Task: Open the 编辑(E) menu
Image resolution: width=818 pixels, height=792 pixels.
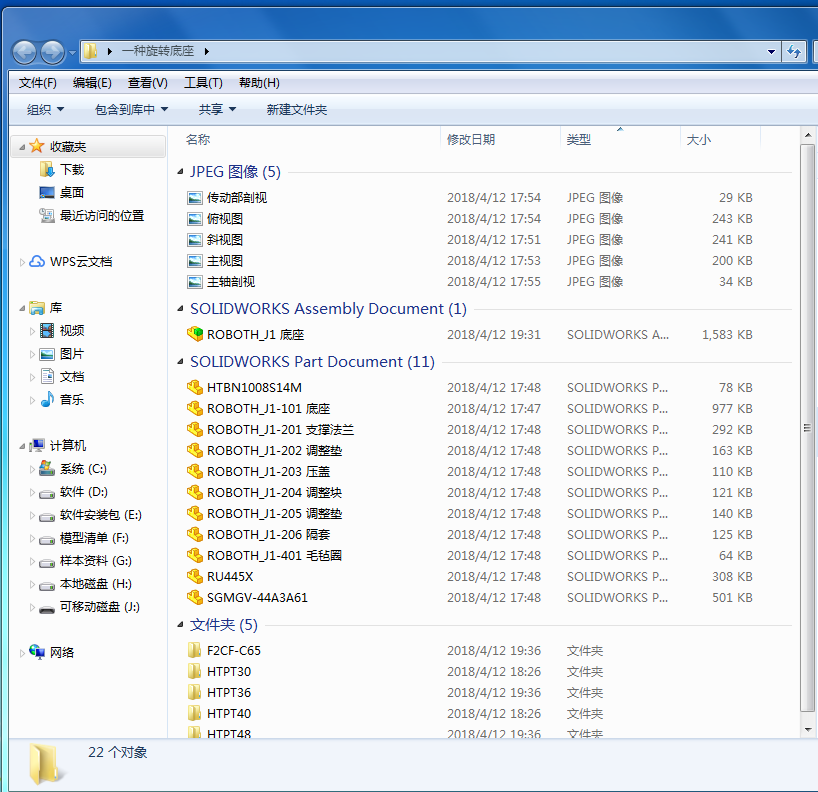Action: tap(92, 83)
